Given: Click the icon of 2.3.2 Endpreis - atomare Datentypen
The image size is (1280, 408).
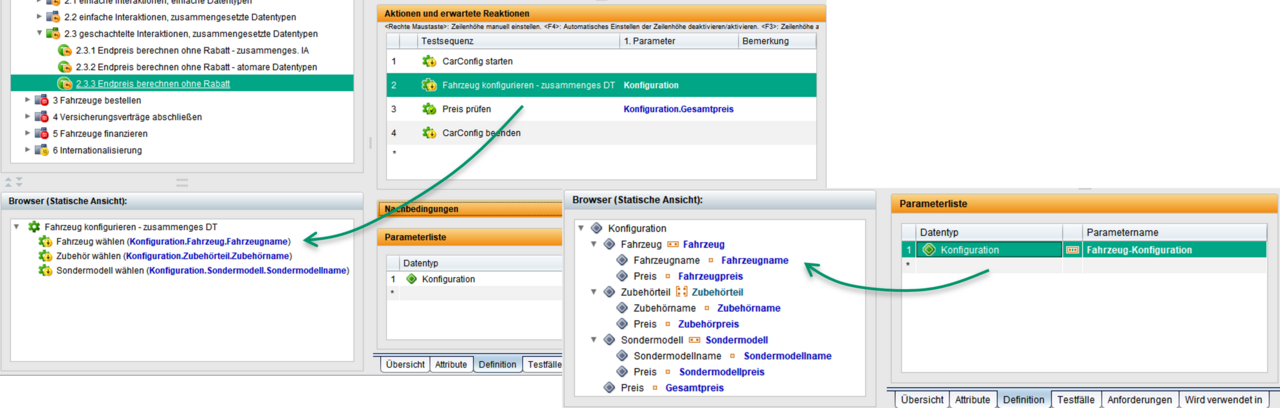Looking at the screenshot, I should coord(65,67).
